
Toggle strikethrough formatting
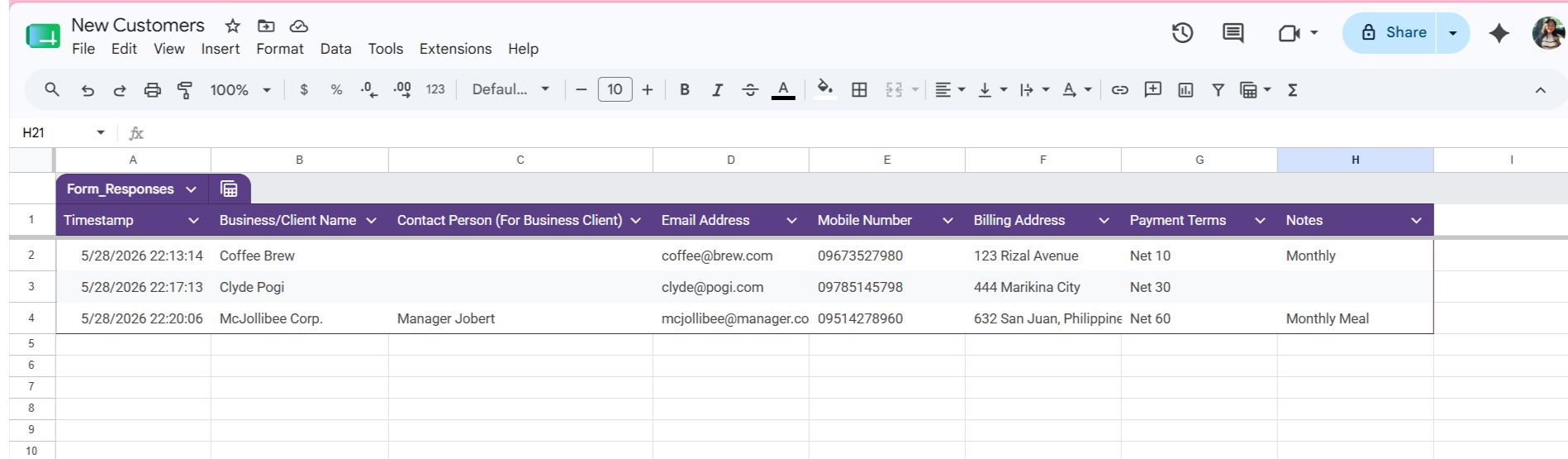[749, 89]
